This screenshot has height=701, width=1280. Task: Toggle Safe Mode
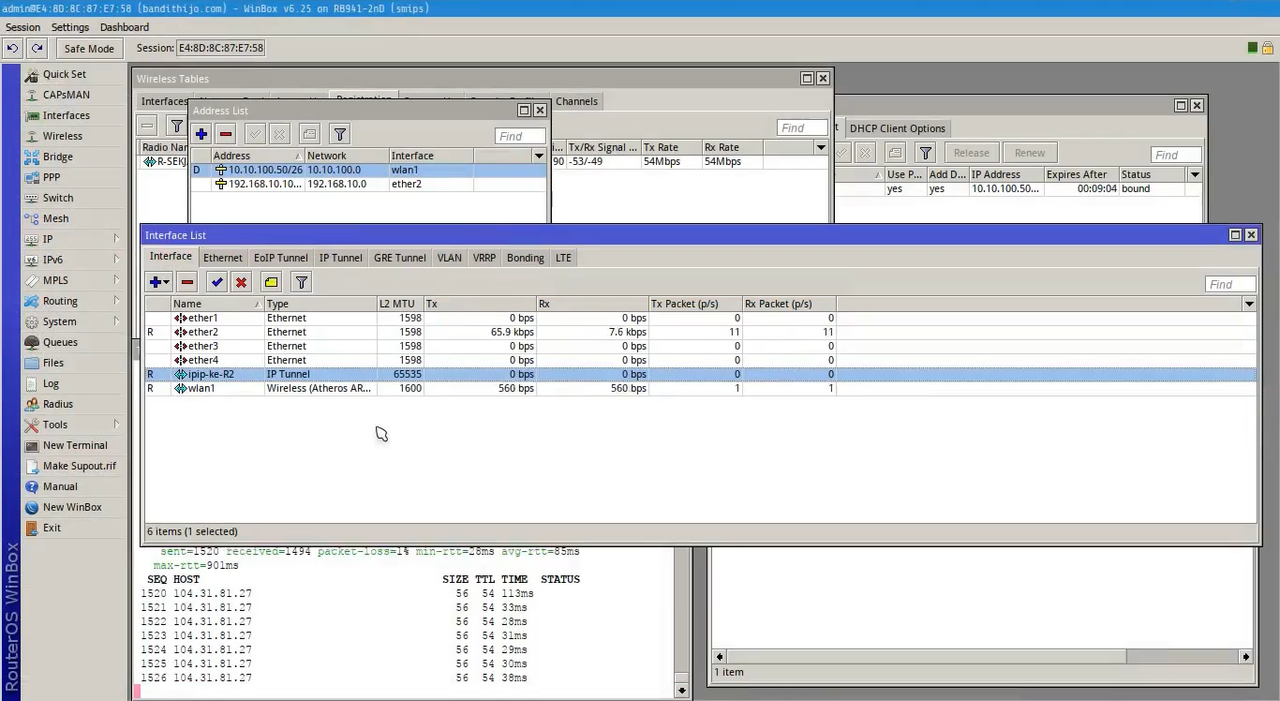pyautogui.click(x=89, y=48)
